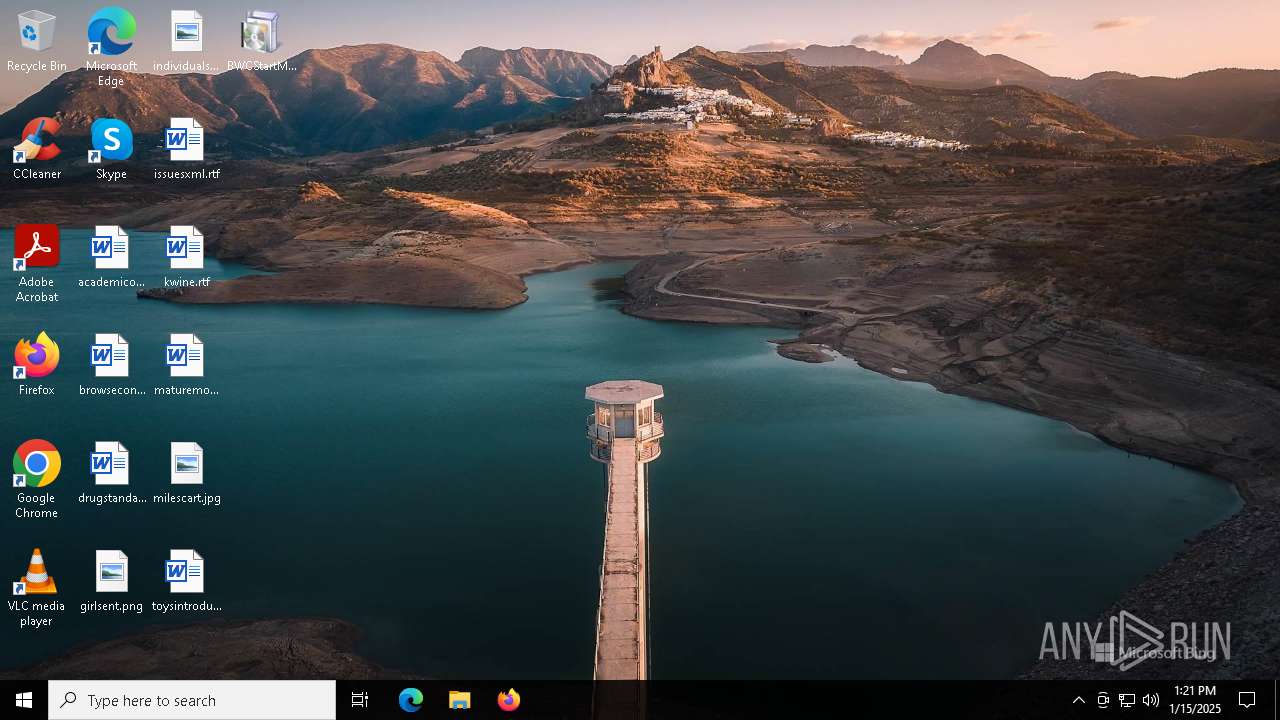Open Adobe Acrobat desktop shortcut
Screen dimensions: 1280x720
37,264
